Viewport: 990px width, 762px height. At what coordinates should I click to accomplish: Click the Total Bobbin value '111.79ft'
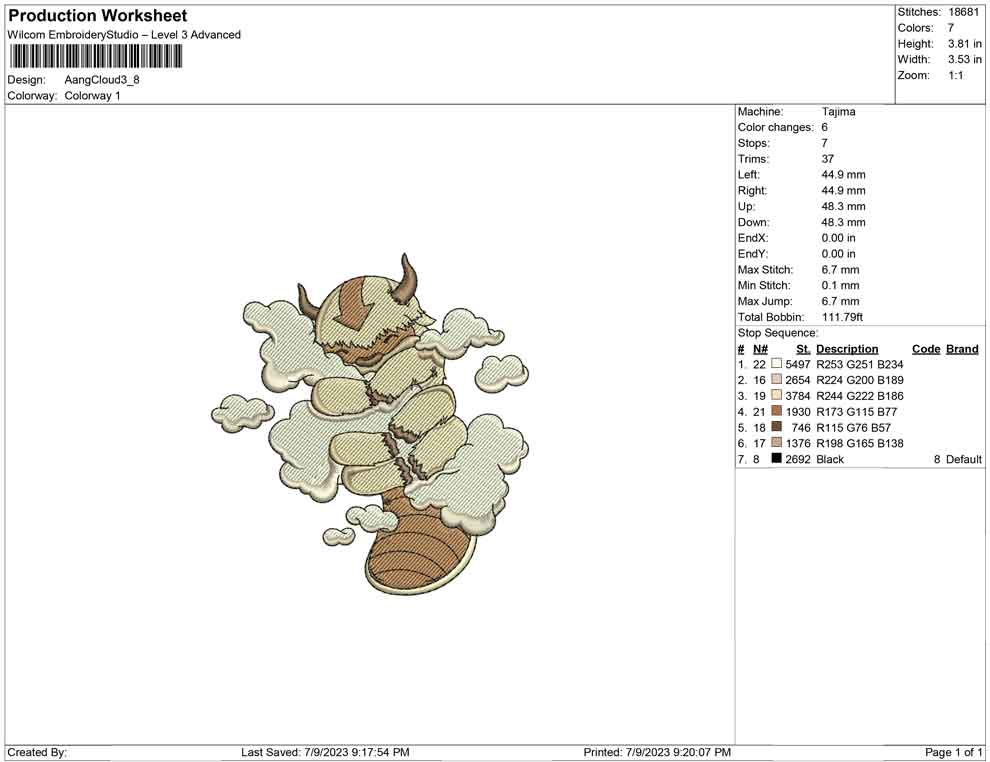tap(842, 317)
